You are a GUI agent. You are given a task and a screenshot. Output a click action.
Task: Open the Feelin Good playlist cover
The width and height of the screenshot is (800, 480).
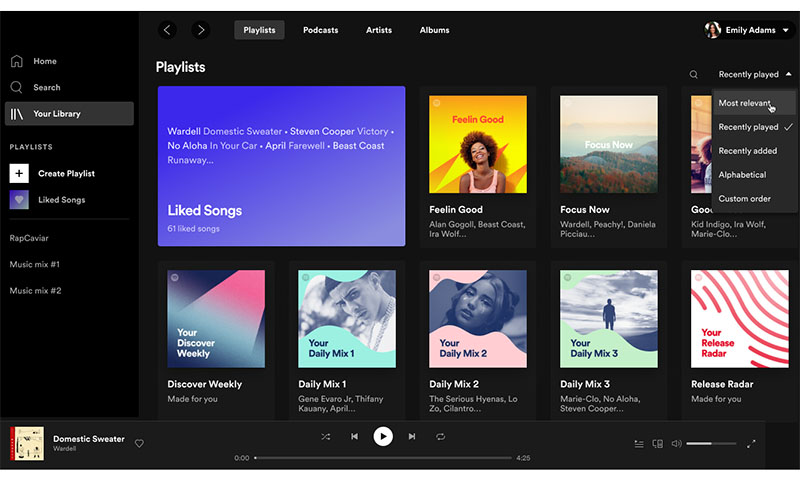click(x=478, y=144)
